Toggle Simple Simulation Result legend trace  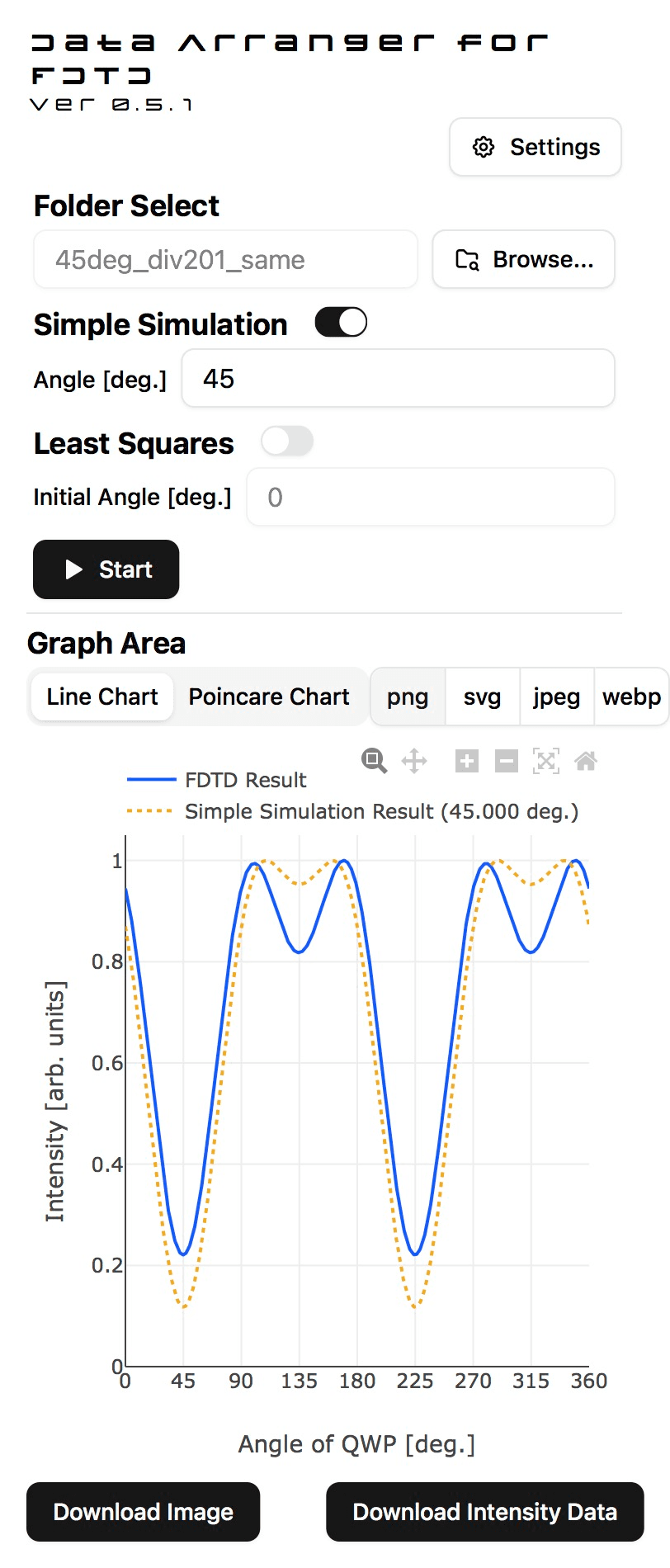point(380,811)
